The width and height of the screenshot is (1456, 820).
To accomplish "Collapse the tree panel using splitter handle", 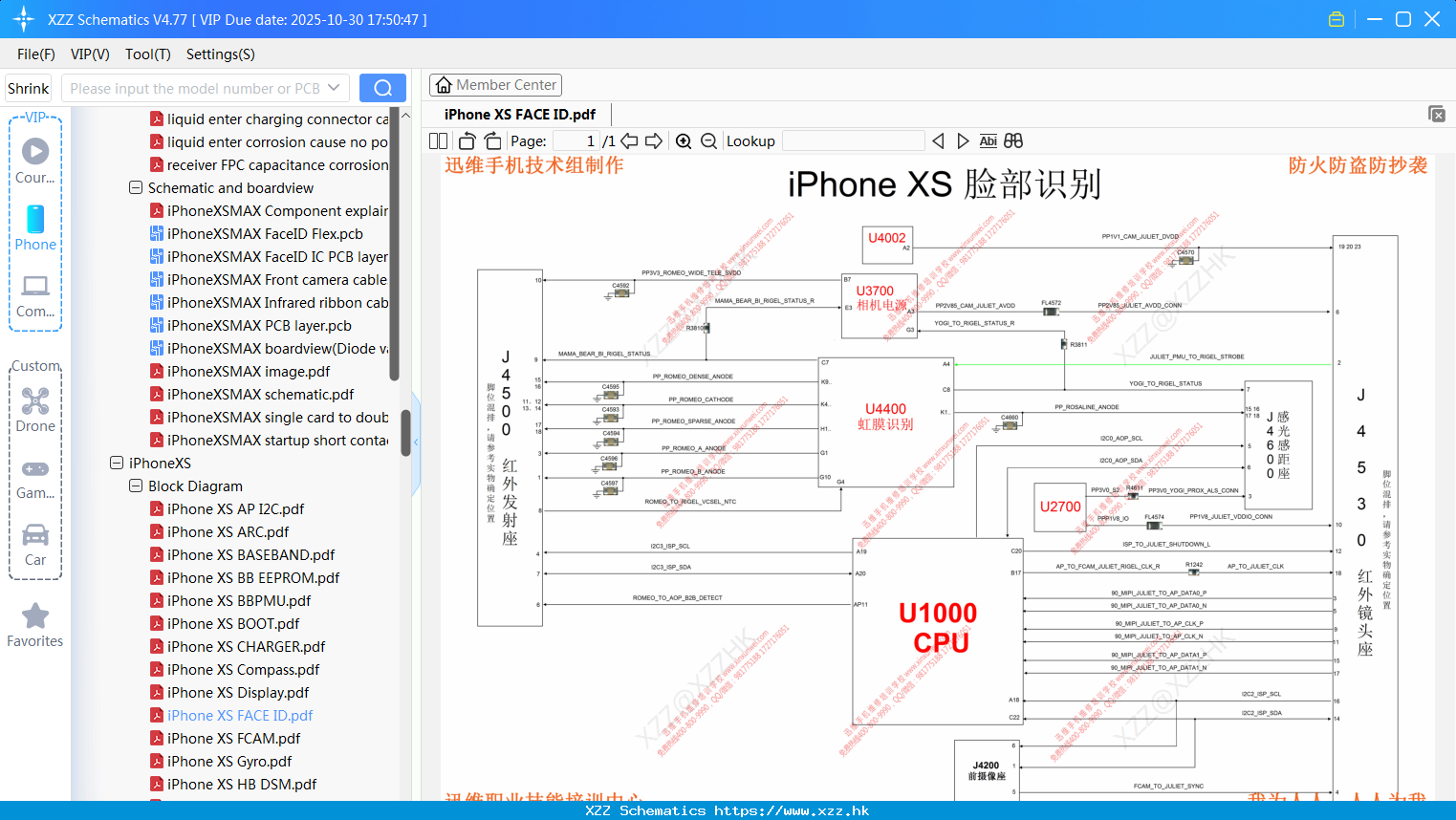I will click(x=416, y=442).
